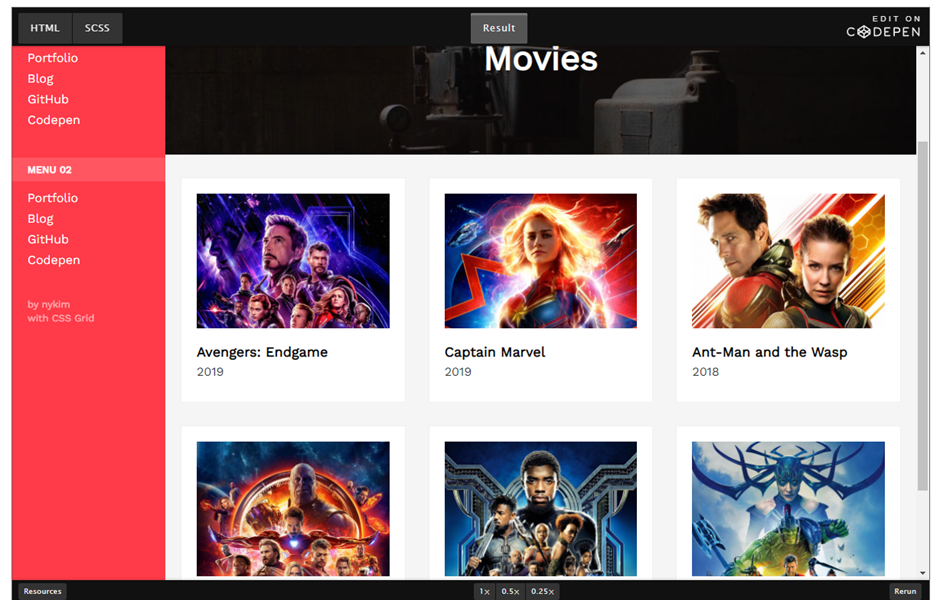Set preview zoom to 0.25x

coord(543,592)
